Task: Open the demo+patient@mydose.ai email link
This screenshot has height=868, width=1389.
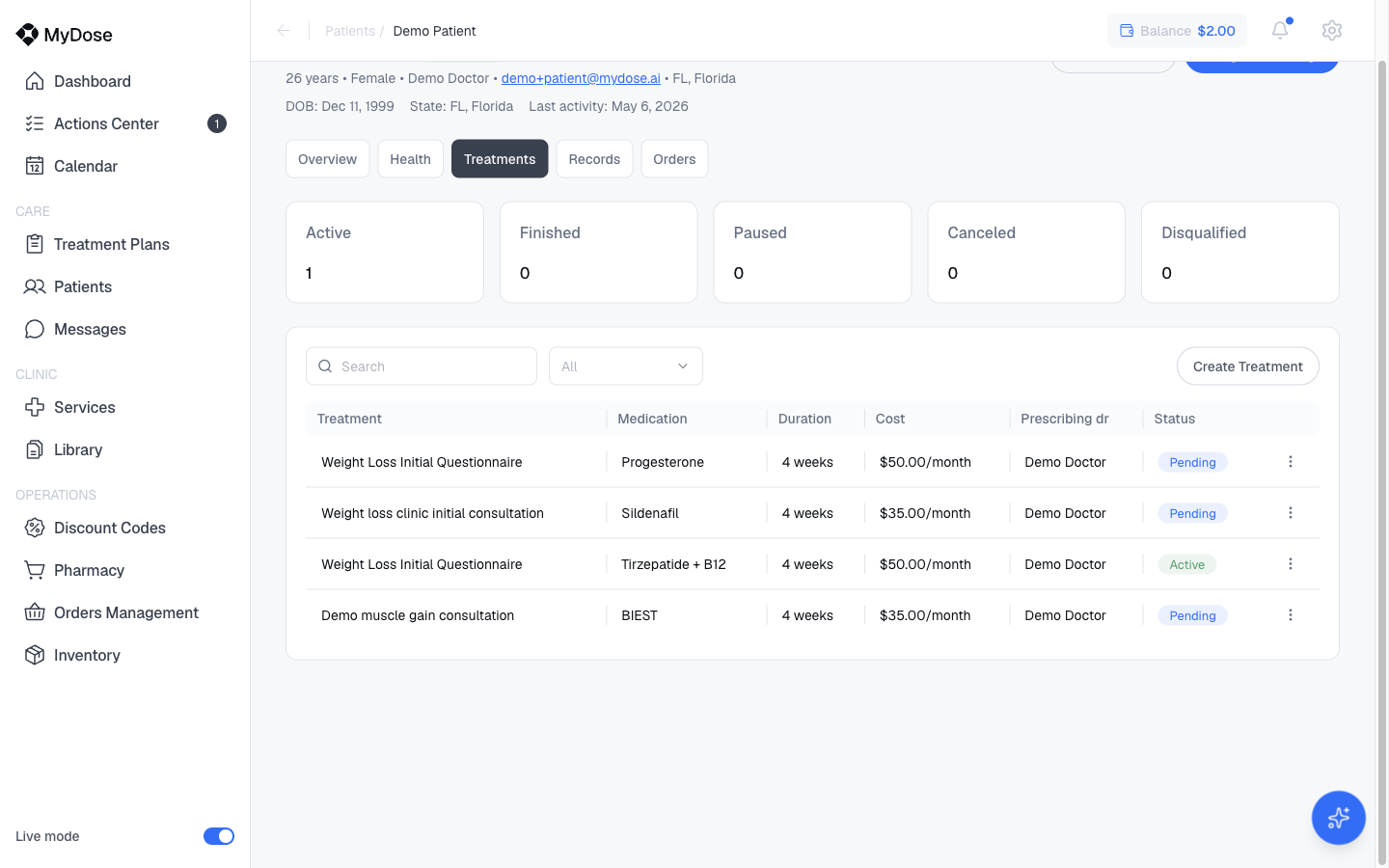Action: pyautogui.click(x=581, y=78)
